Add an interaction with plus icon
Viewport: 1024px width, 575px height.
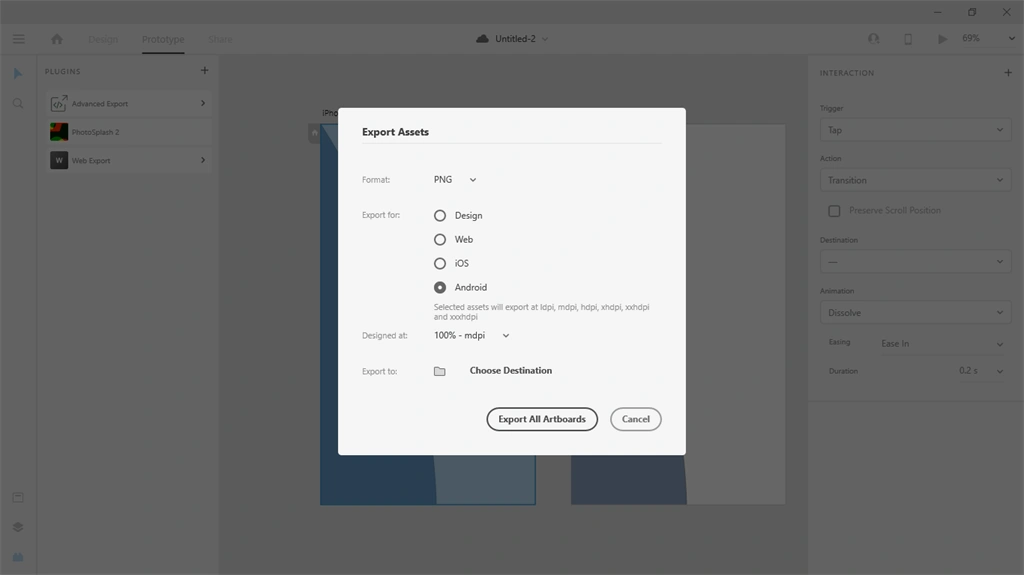(x=1008, y=73)
